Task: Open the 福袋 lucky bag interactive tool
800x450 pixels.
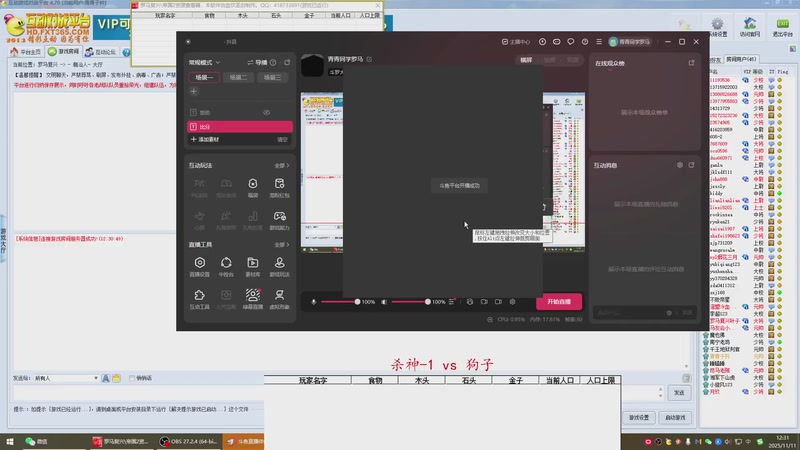Action: coord(253,187)
